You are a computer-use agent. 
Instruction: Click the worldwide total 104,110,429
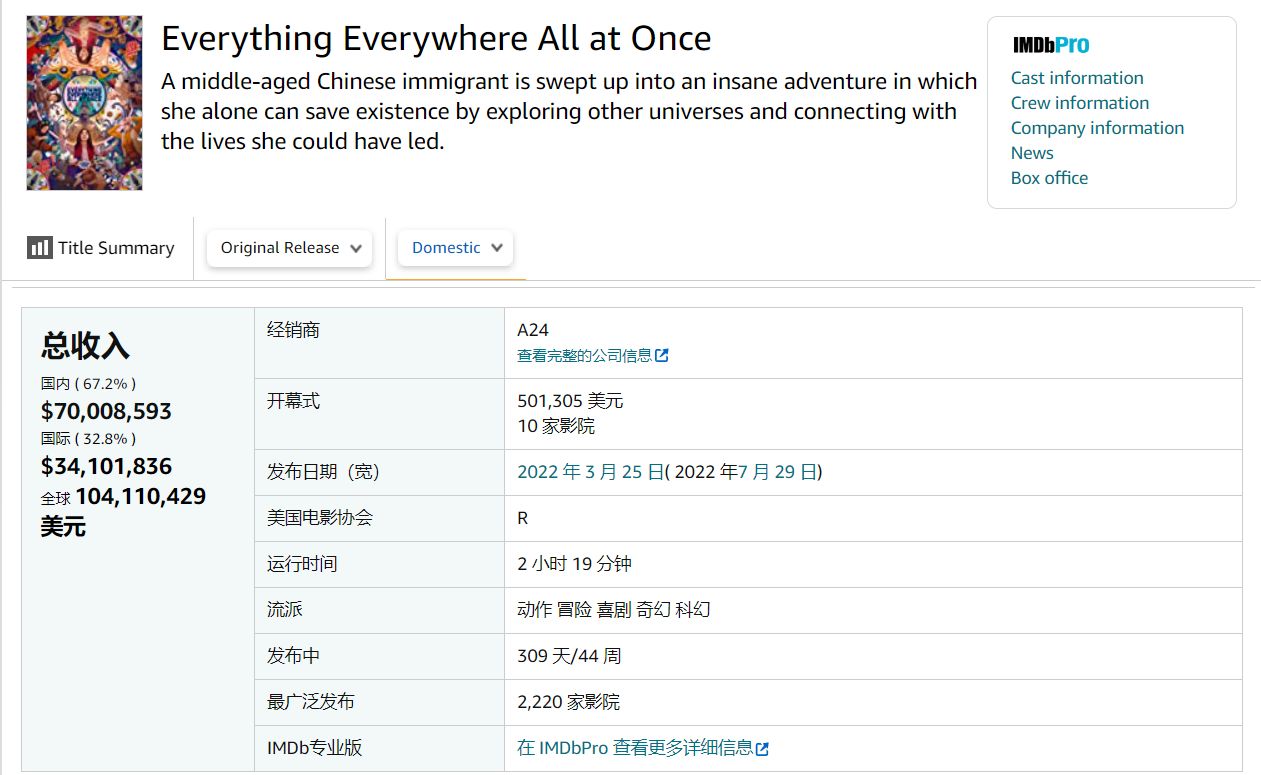click(x=141, y=496)
